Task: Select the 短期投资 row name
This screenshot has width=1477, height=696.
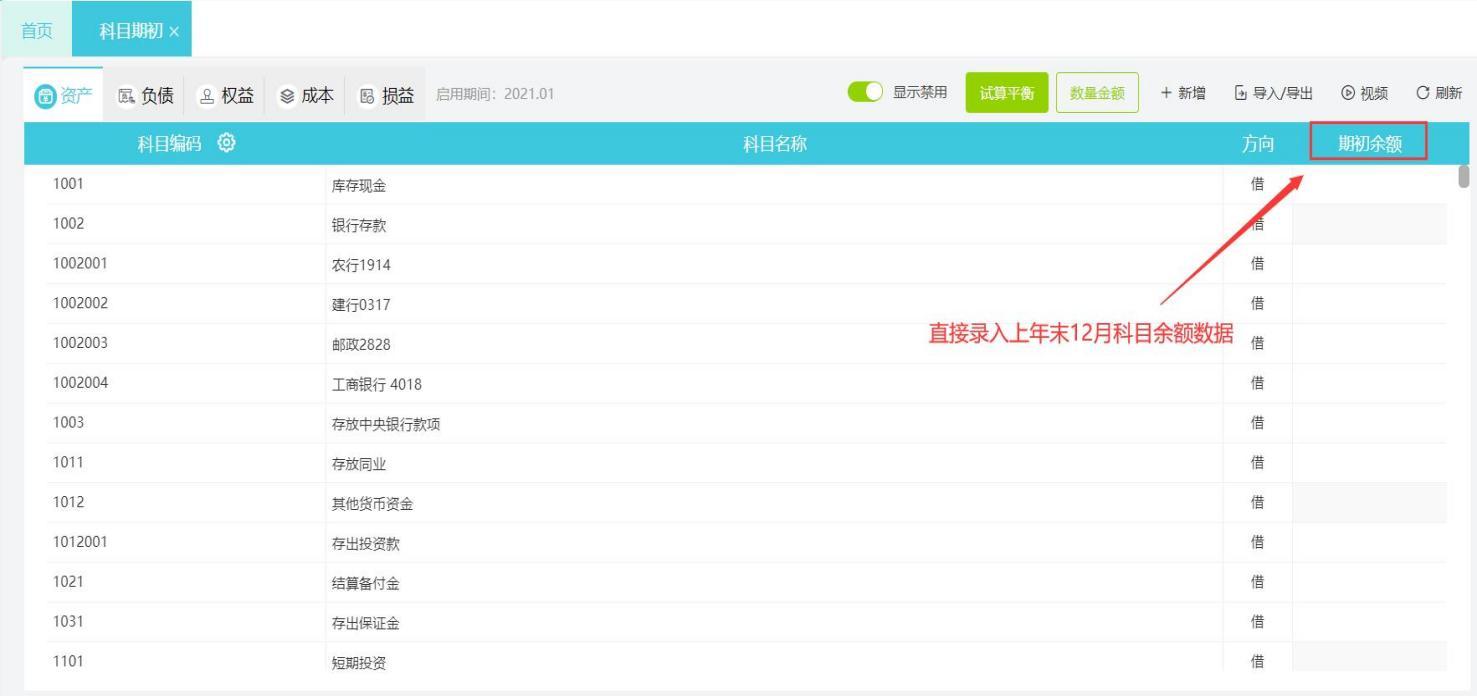Action: pyautogui.click(x=358, y=662)
